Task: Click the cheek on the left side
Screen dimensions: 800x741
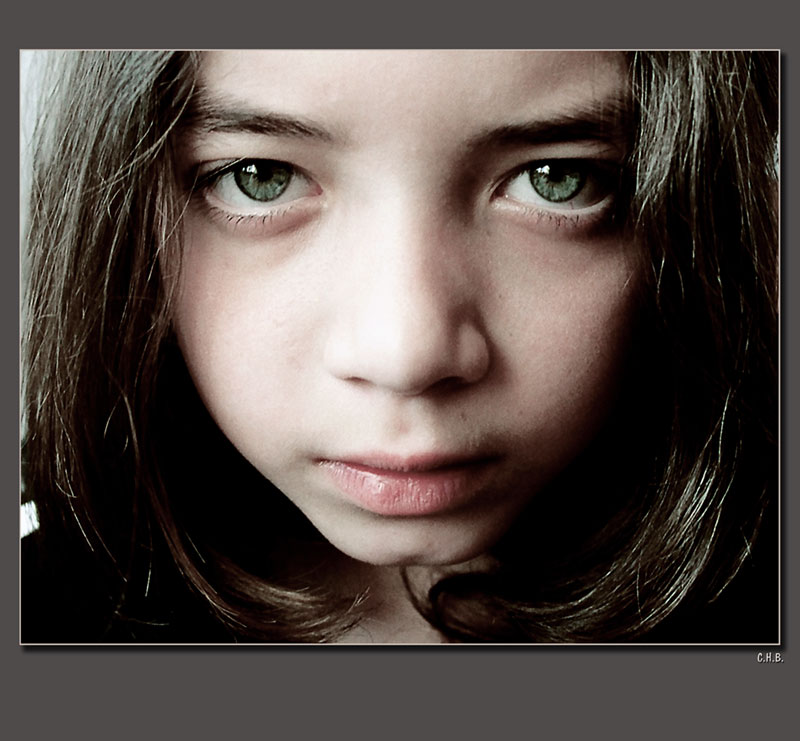Action: pyautogui.click(x=250, y=330)
